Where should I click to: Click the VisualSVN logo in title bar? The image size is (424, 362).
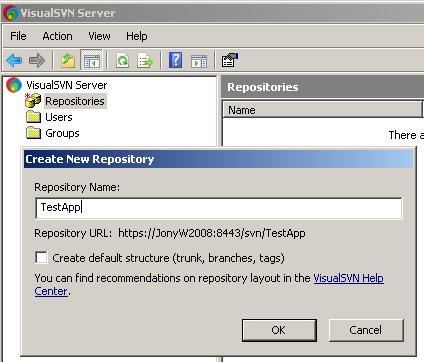pyautogui.click(x=10, y=13)
